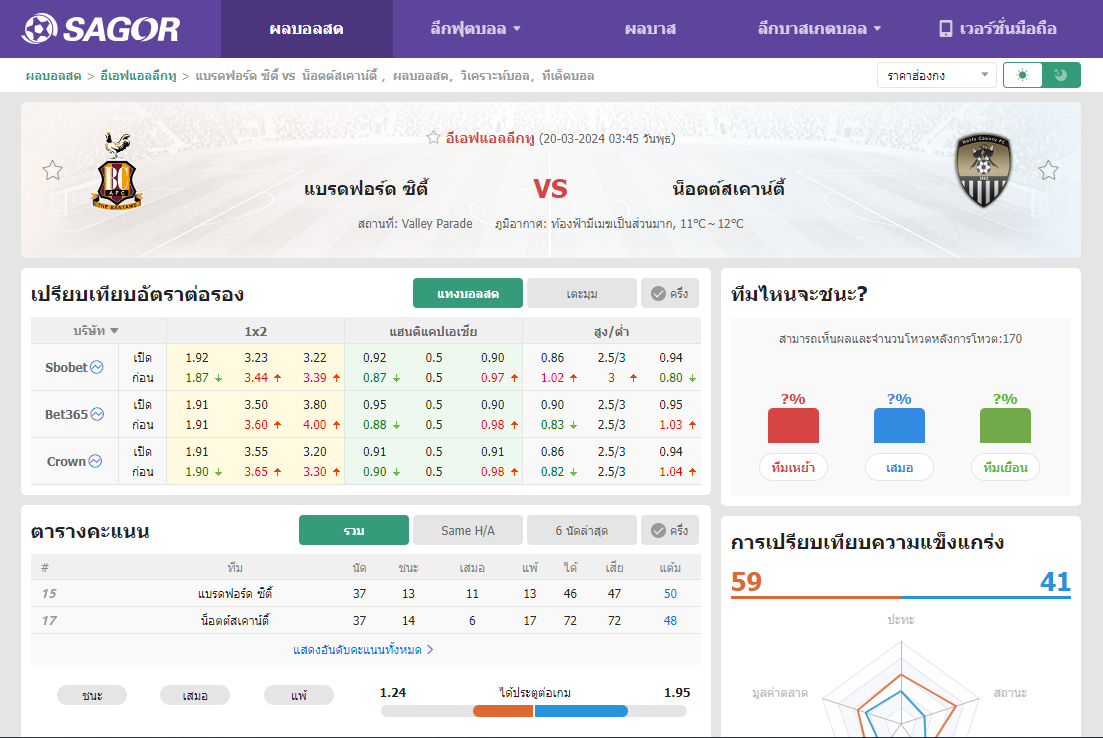Viewport: 1103px width, 738px height.
Task: Open Notts County row in standings
Action: click(x=366, y=620)
